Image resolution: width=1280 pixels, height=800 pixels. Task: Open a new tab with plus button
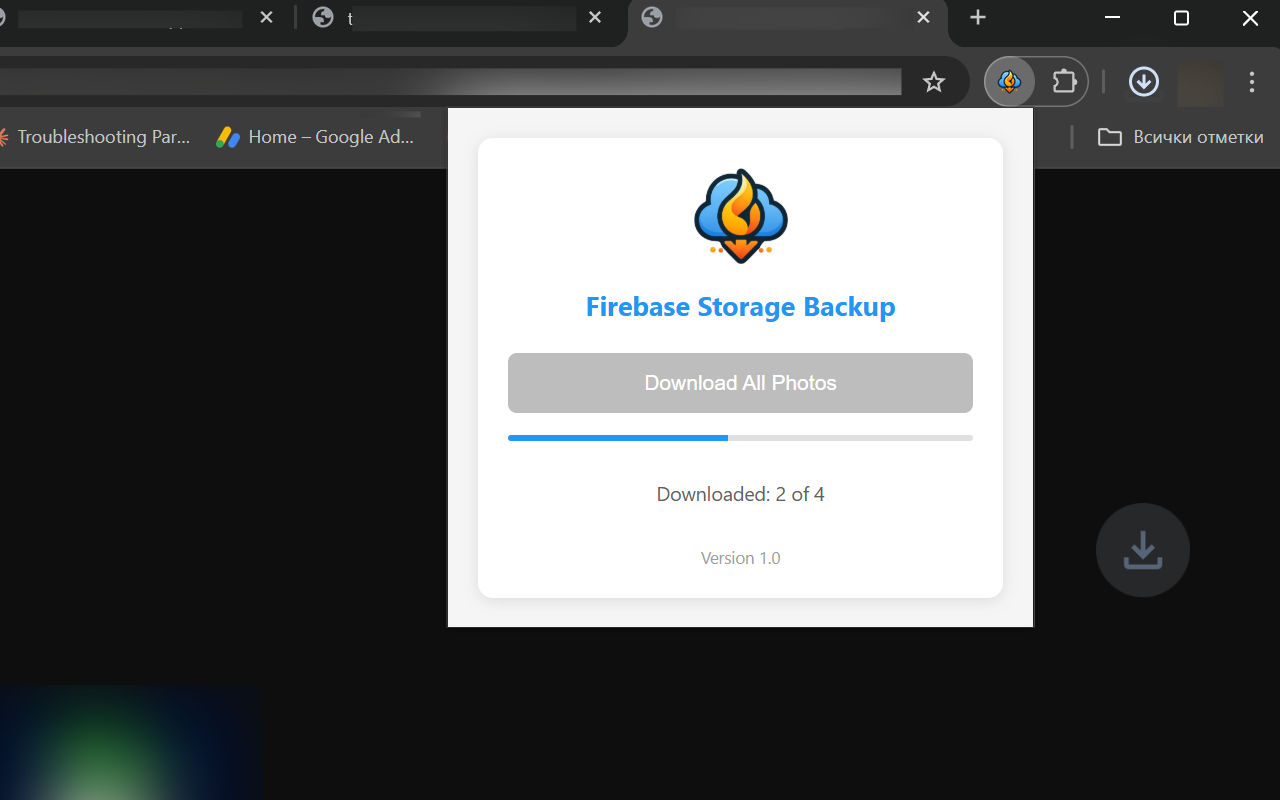point(978,17)
